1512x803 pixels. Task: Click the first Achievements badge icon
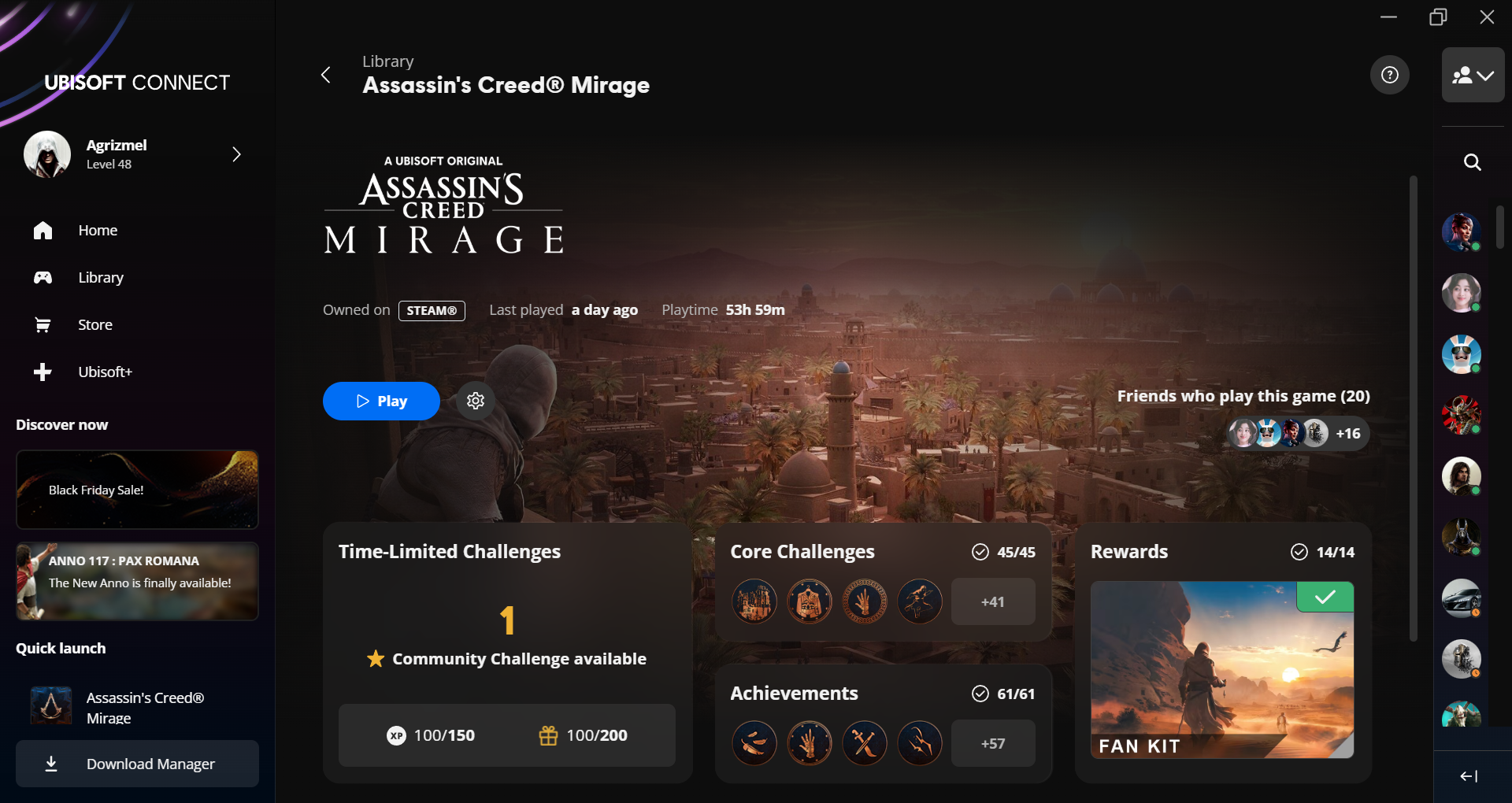754,743
